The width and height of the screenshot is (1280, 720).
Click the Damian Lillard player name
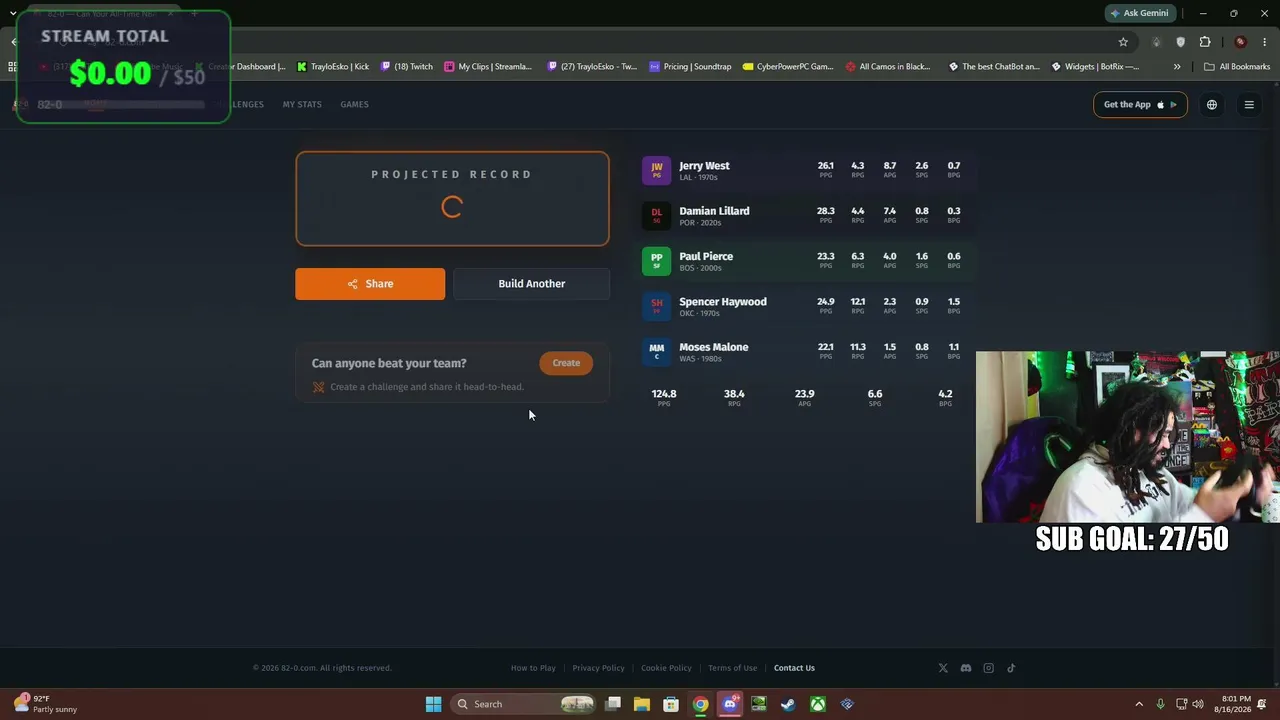coord(714,211)
